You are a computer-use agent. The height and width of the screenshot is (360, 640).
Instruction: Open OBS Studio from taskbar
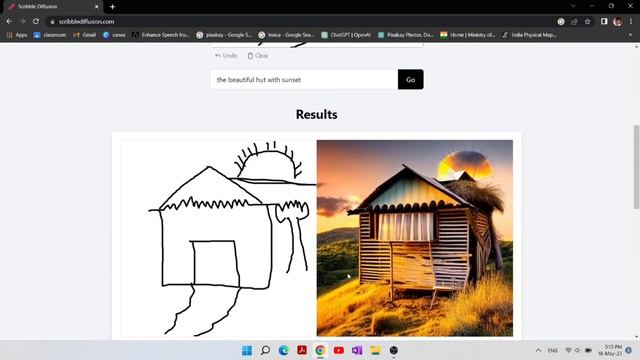(x=393, y=350)
